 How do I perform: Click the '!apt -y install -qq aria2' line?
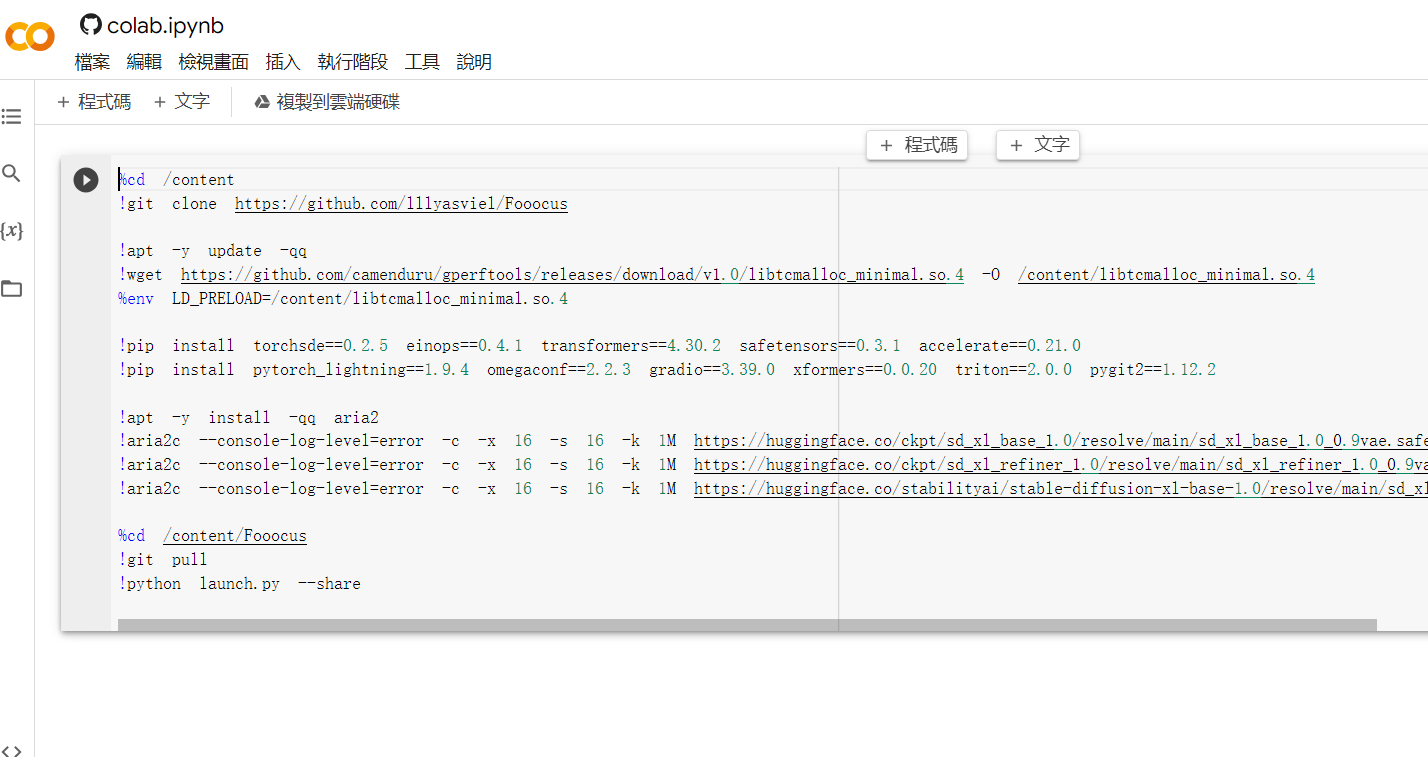[249, 418]
